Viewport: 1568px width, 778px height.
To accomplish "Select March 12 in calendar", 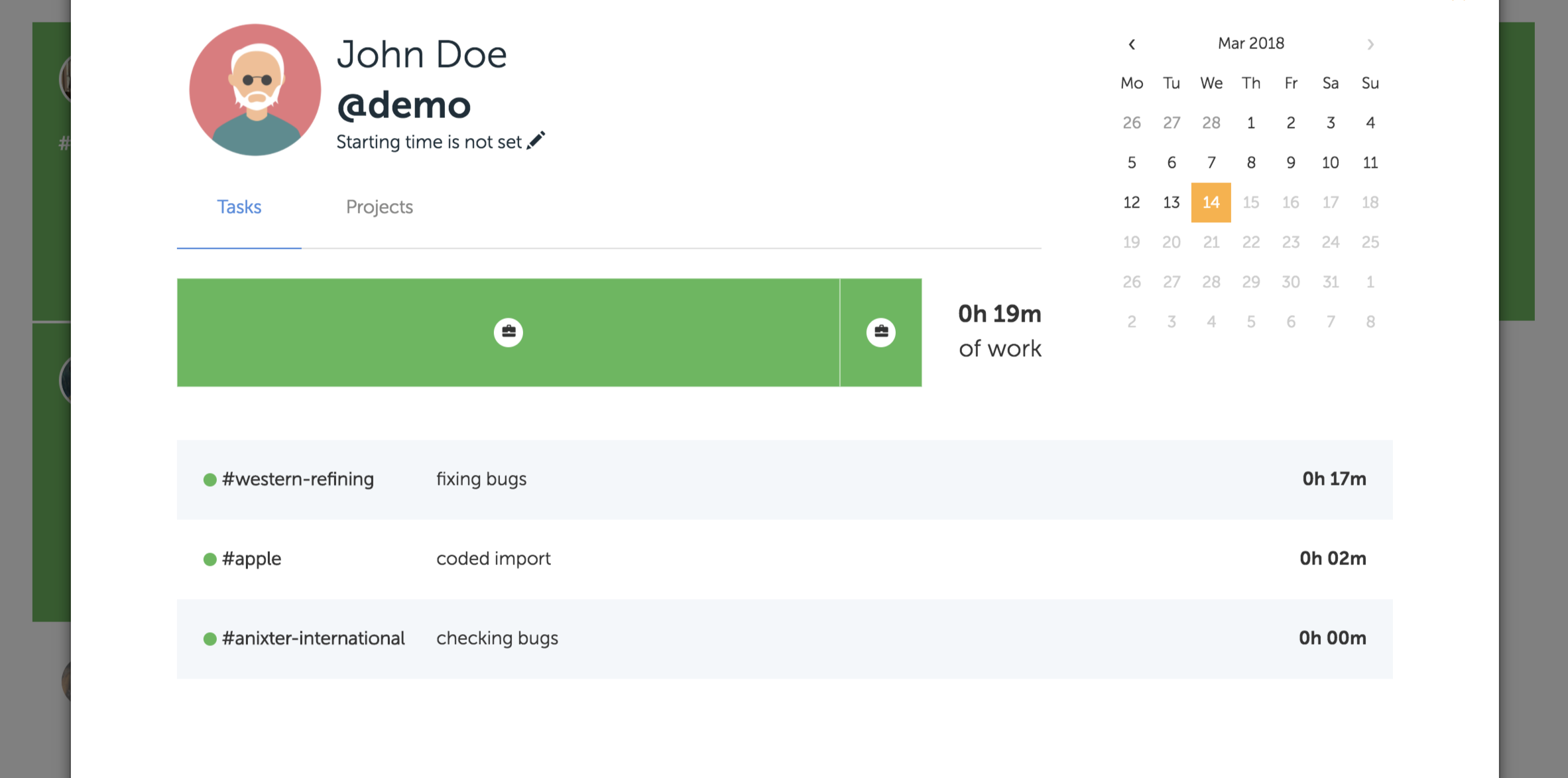I will tap(1132, 202).
